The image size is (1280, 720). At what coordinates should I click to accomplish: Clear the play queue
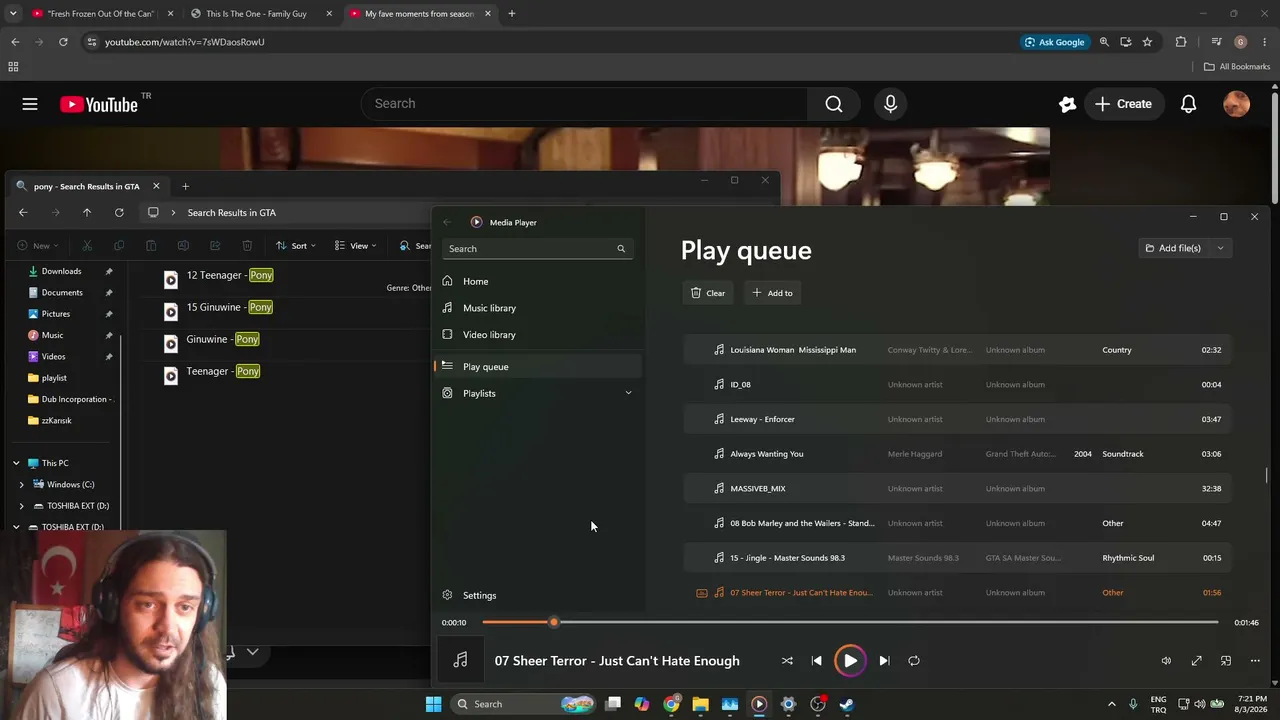pyautogui.click(x=708, y=293)
